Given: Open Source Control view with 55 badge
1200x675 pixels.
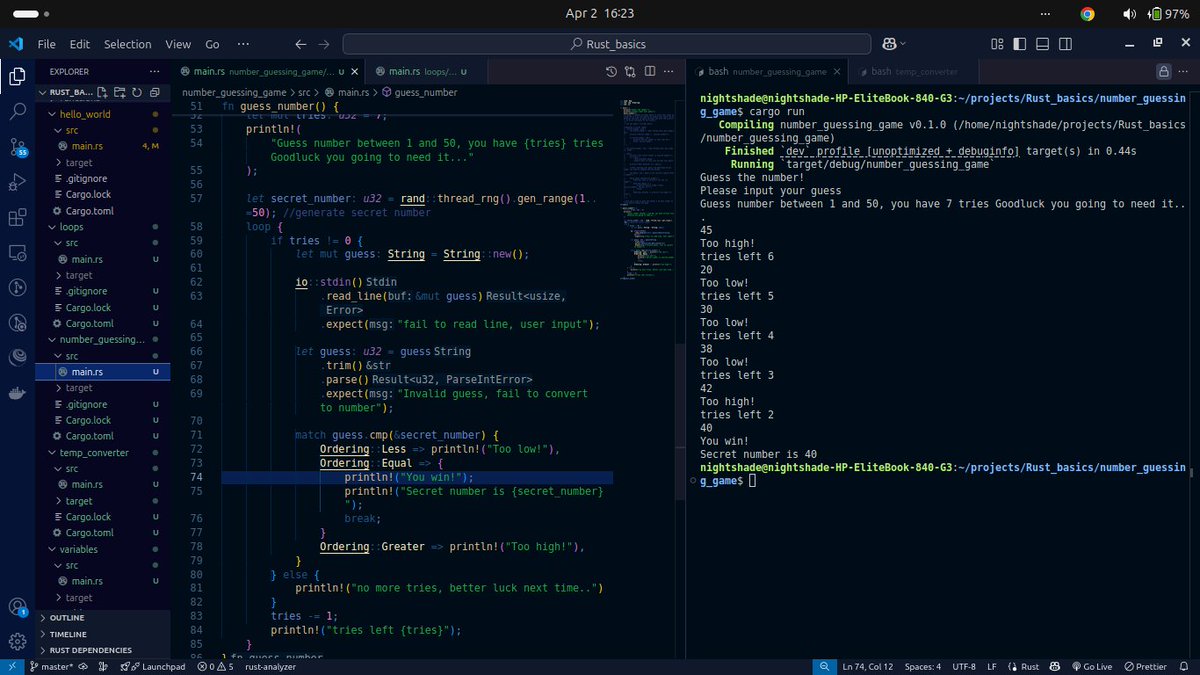Looking at the screenshot, I should [17, 147].
